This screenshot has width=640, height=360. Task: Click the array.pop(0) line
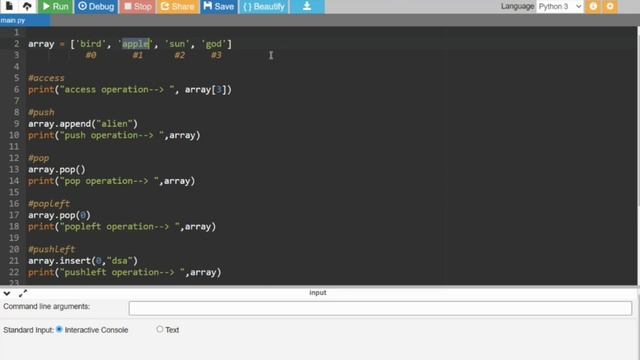coord(59,215)
